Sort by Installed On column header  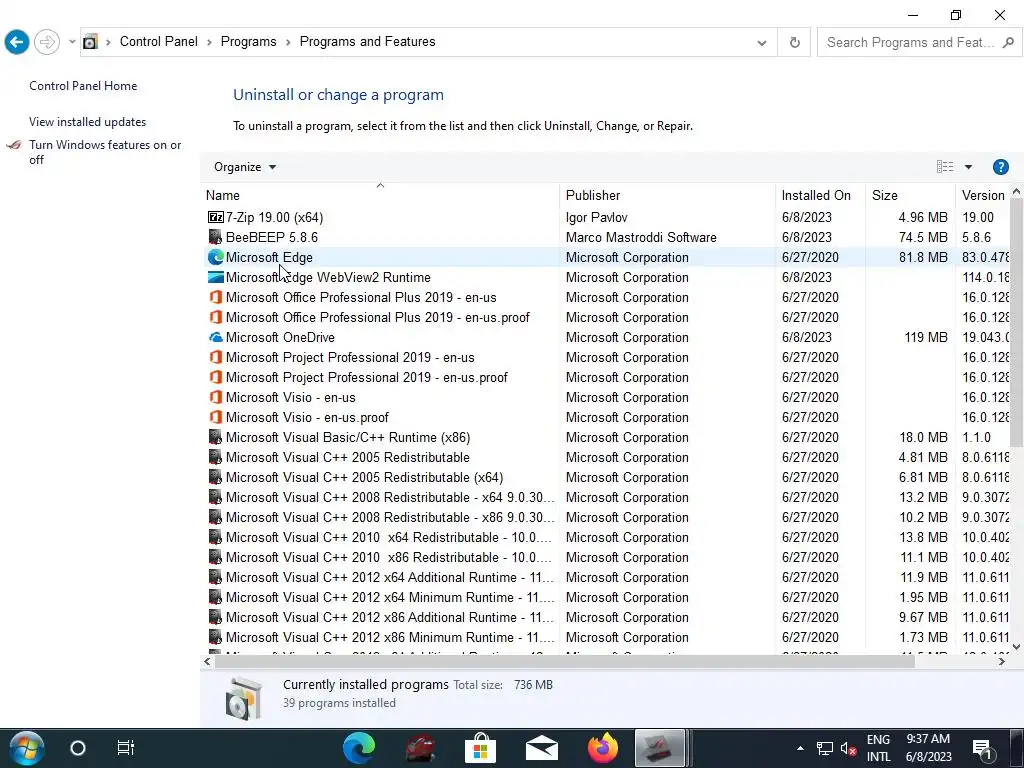pos(821,195)
